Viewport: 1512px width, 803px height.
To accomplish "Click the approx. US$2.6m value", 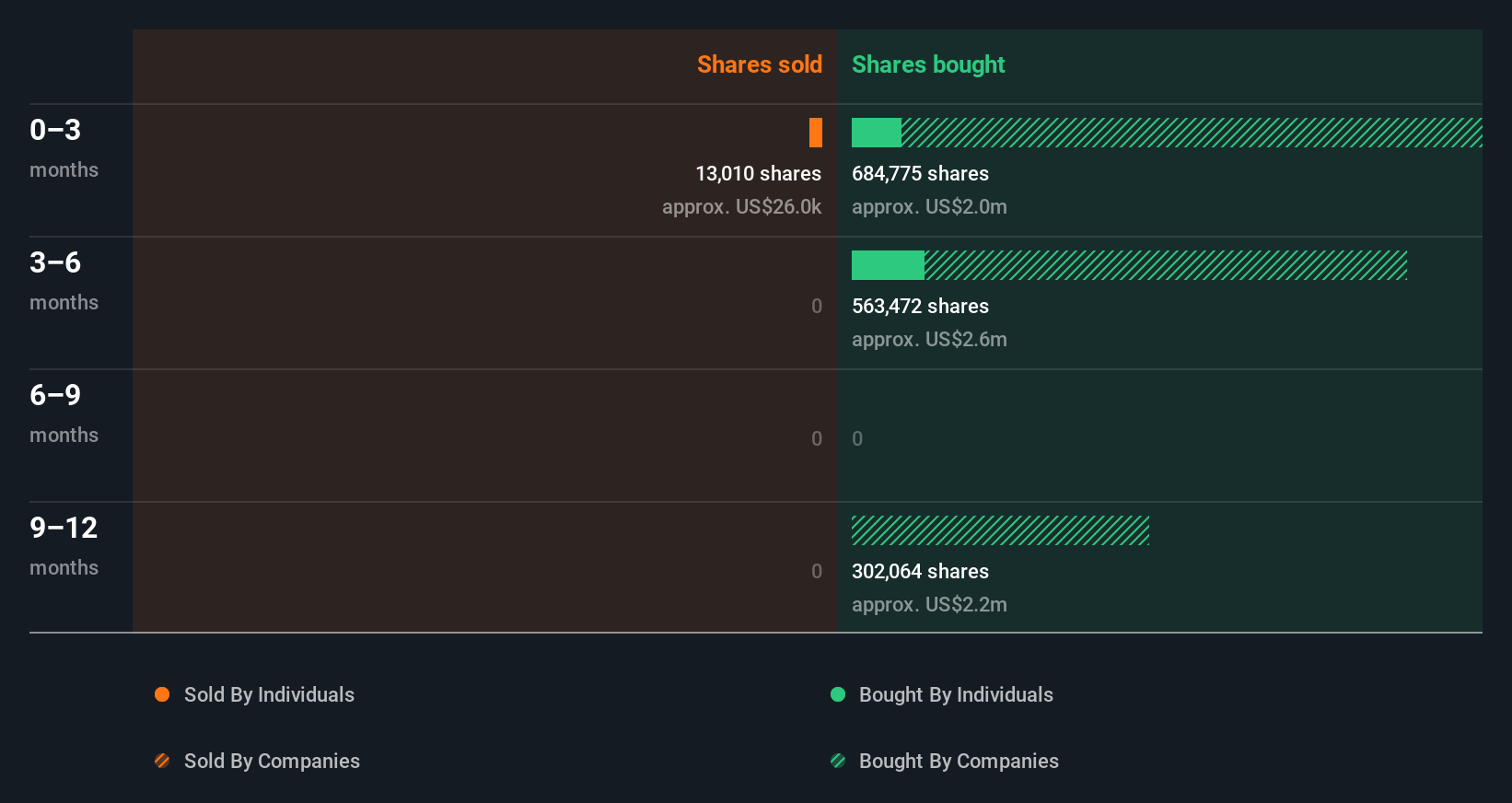I will click(x=929, y=340).
